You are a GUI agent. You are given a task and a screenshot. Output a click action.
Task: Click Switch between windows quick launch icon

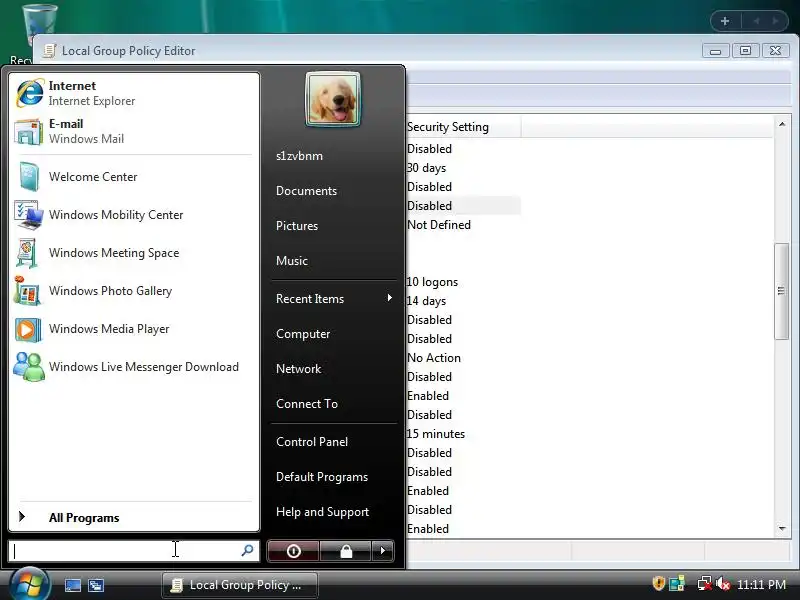95,585
